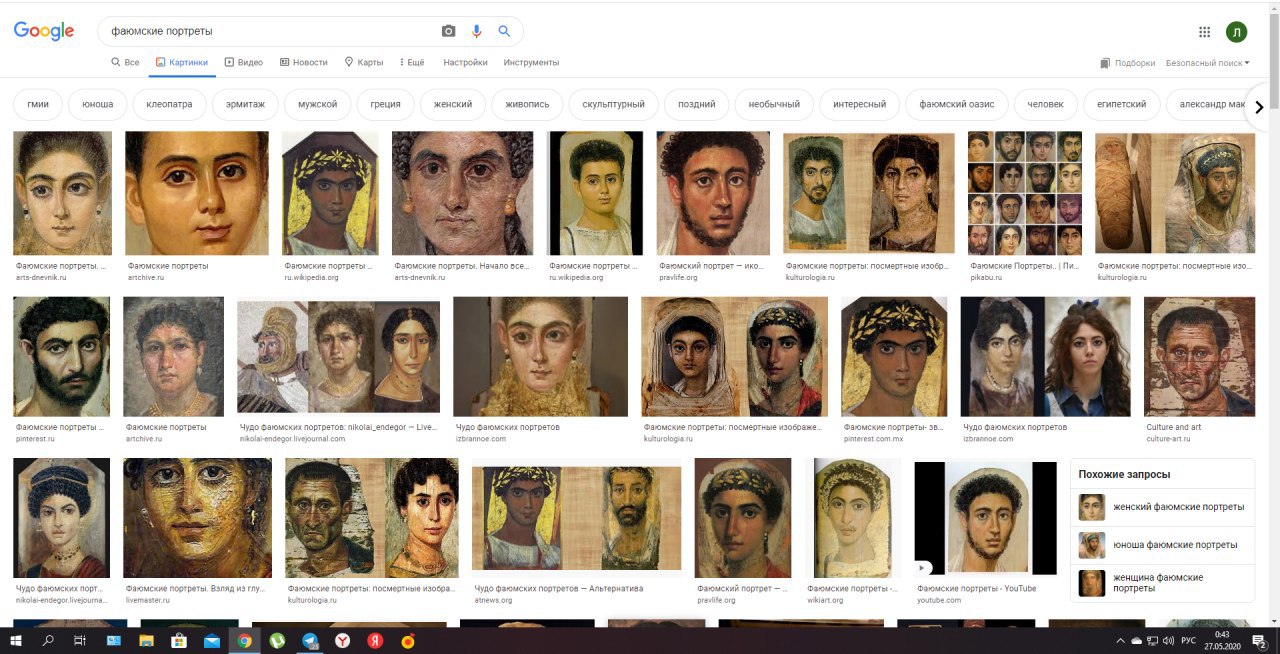Open Yandex Browser white icon on taskbar
The image size is (1280, 654).
click(x=342, y=641)
